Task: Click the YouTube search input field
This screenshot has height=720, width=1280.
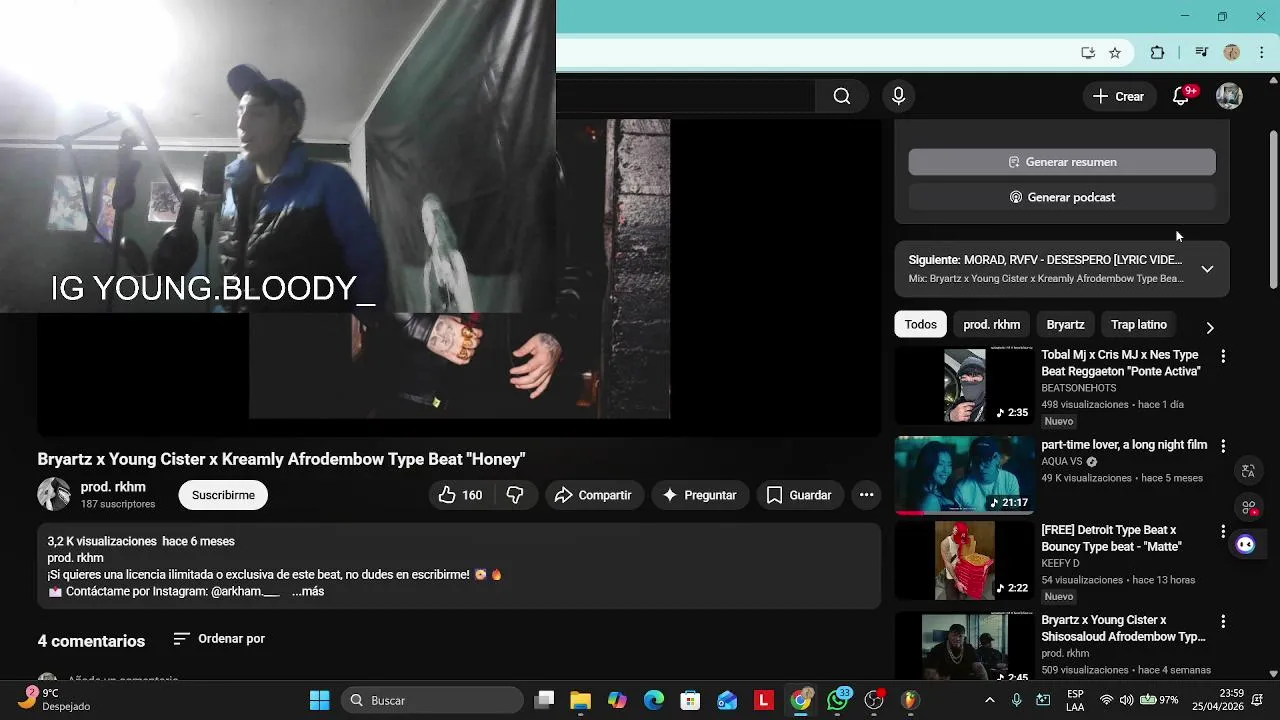Action: point(686,96)
